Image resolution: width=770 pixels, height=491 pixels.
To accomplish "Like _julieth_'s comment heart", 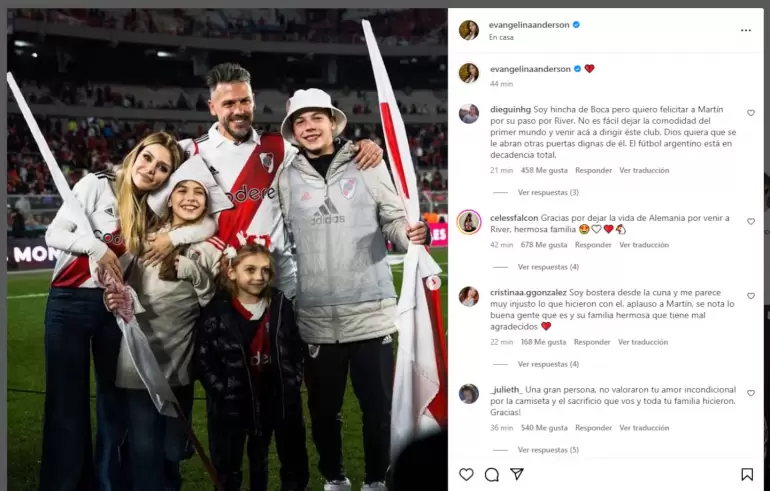I will (751, 393).
